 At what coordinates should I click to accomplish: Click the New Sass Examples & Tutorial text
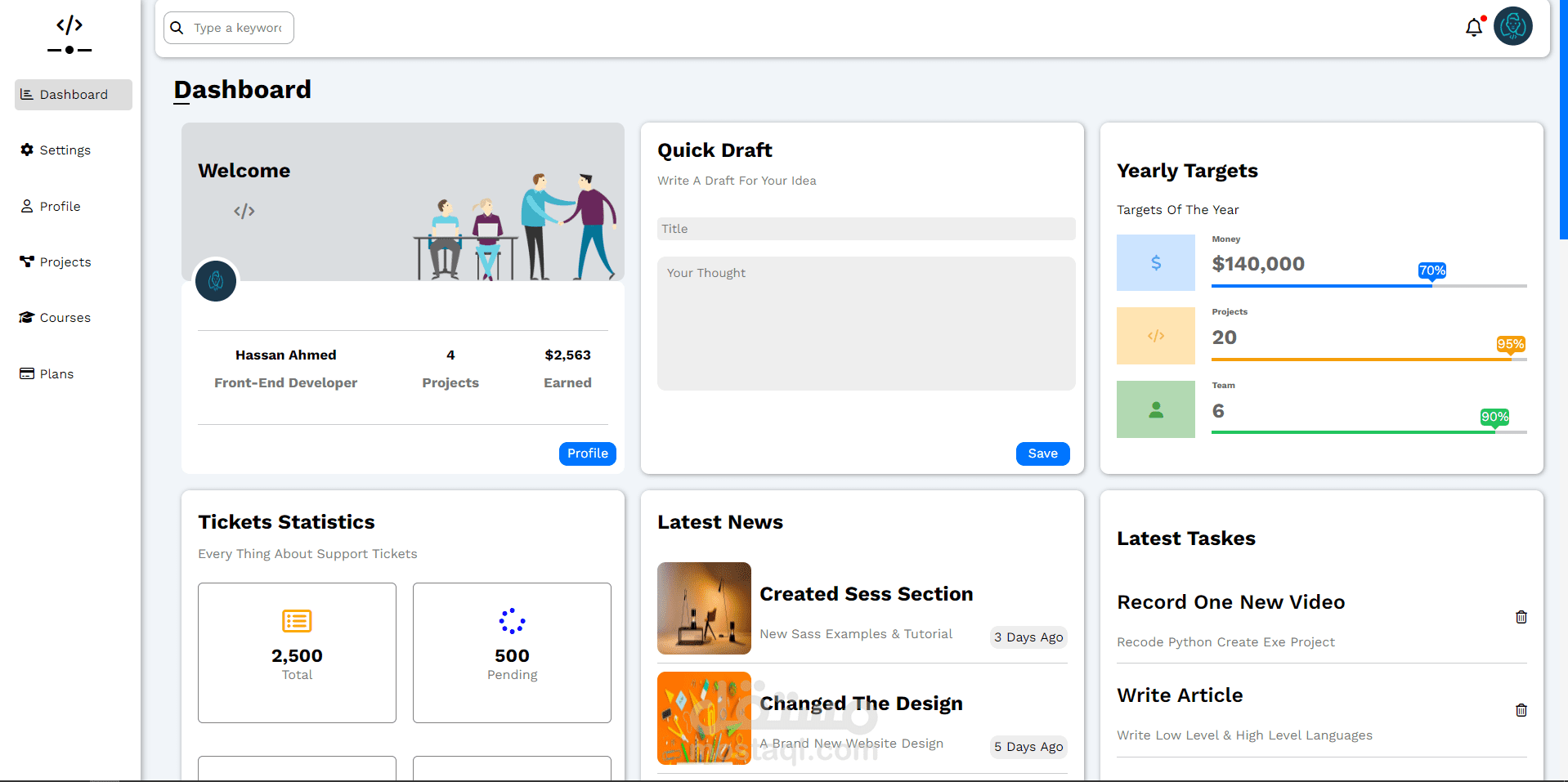point(856,634)
